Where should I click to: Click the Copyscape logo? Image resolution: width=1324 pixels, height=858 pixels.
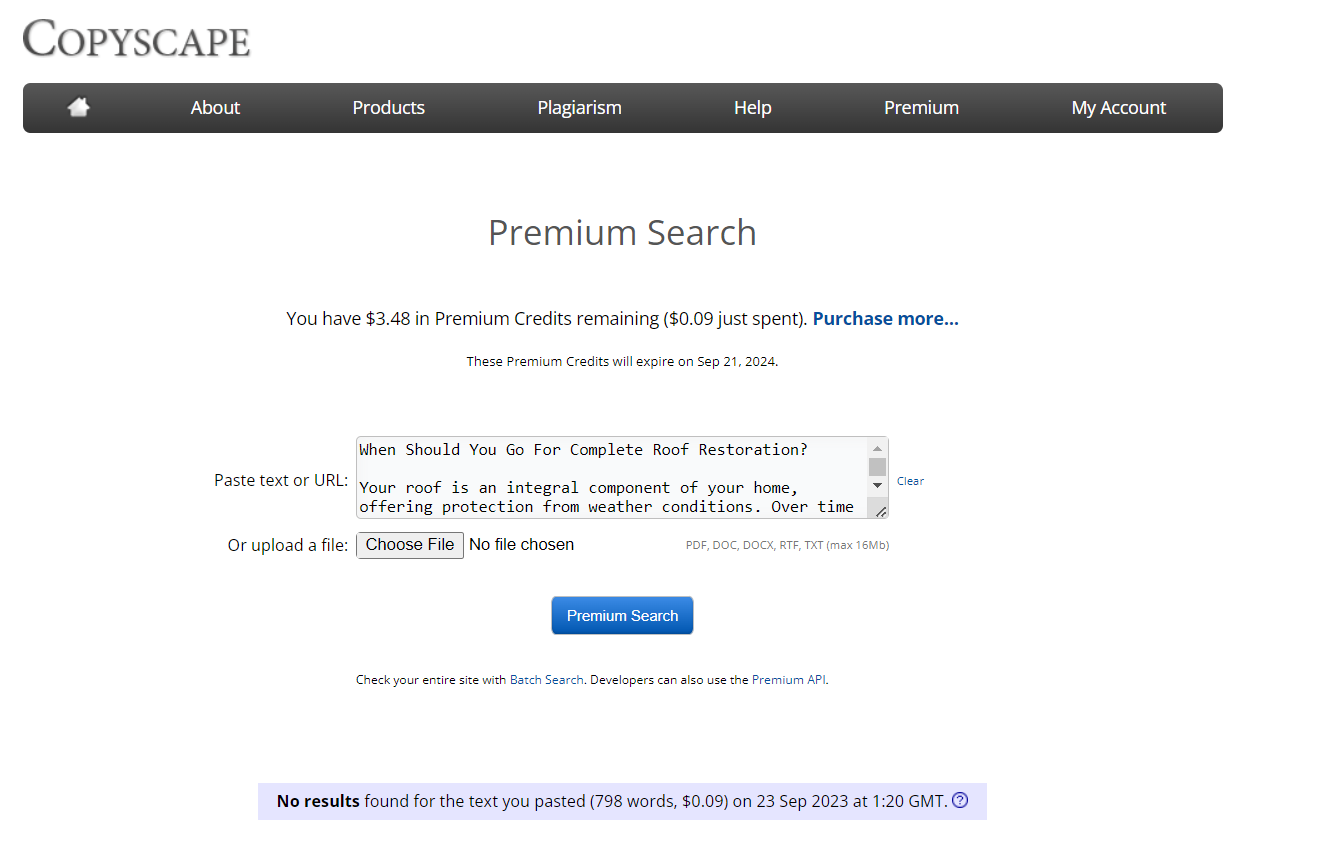click(136, 38)
